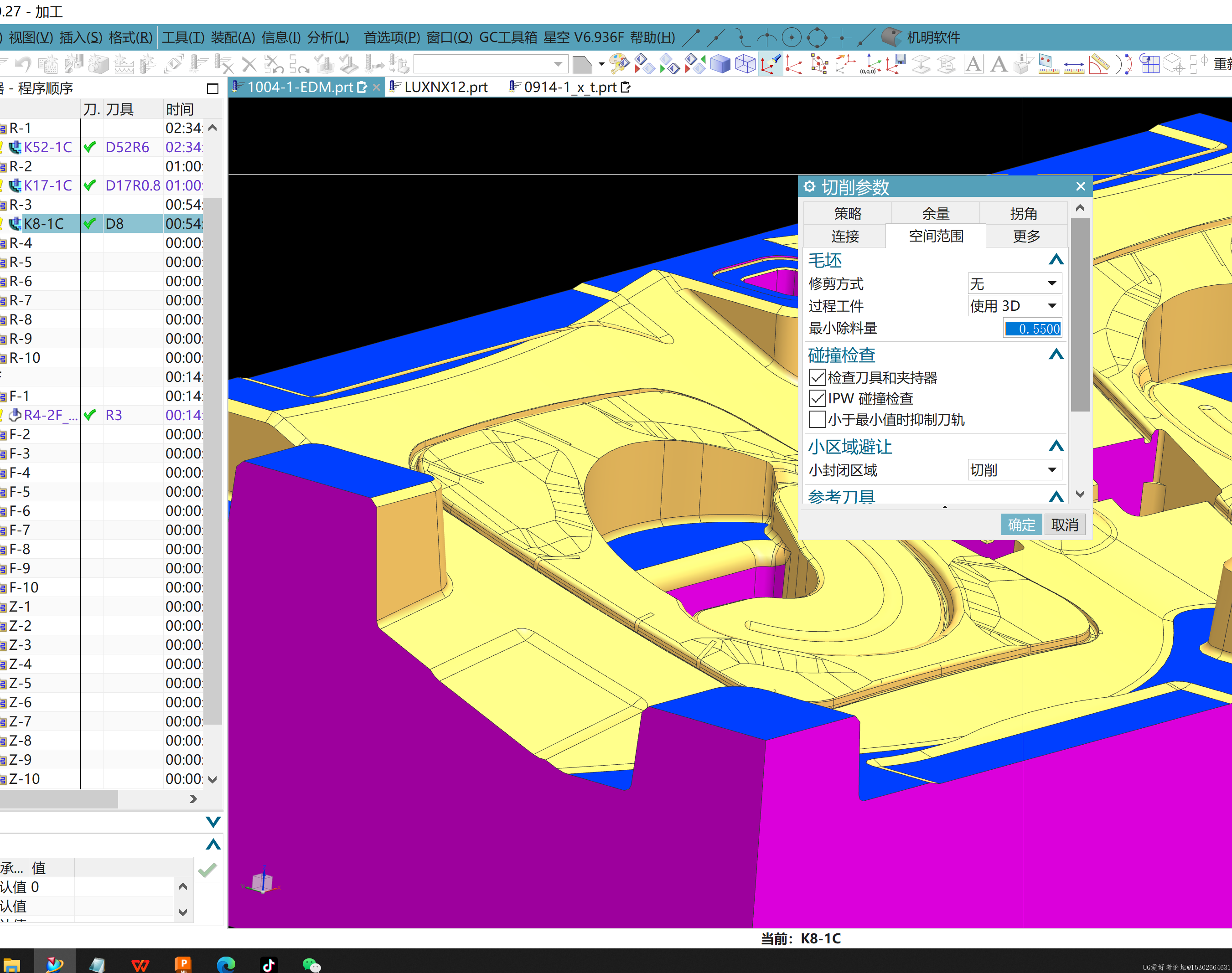Click the WCS origin icon
The width and height of the screenshot is (1232, 973).
pos(794,64)
